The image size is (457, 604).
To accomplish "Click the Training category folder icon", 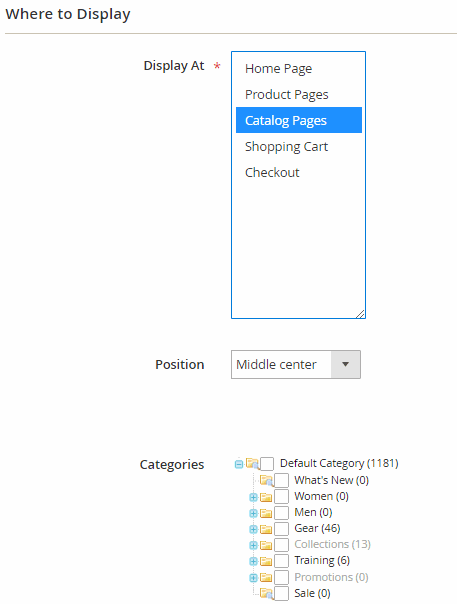I will [266, 561].
